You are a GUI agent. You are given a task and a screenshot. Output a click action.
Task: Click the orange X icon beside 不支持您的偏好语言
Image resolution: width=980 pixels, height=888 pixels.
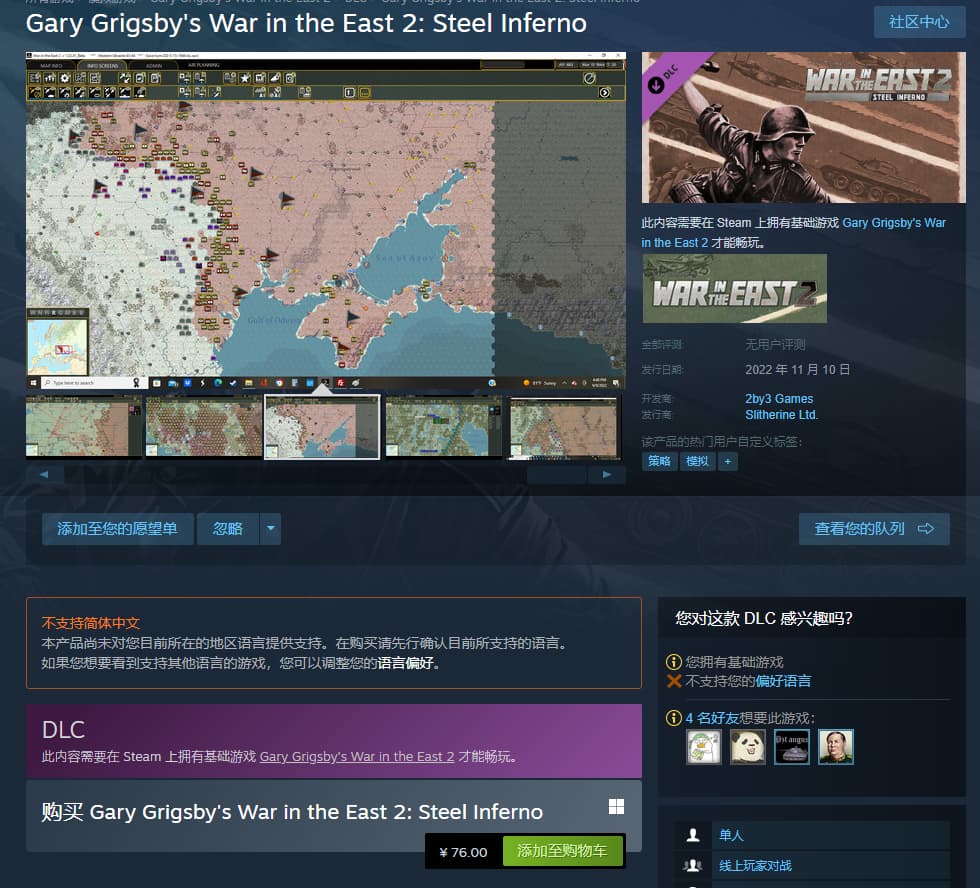pyautogui.click(x=674, y=681)
